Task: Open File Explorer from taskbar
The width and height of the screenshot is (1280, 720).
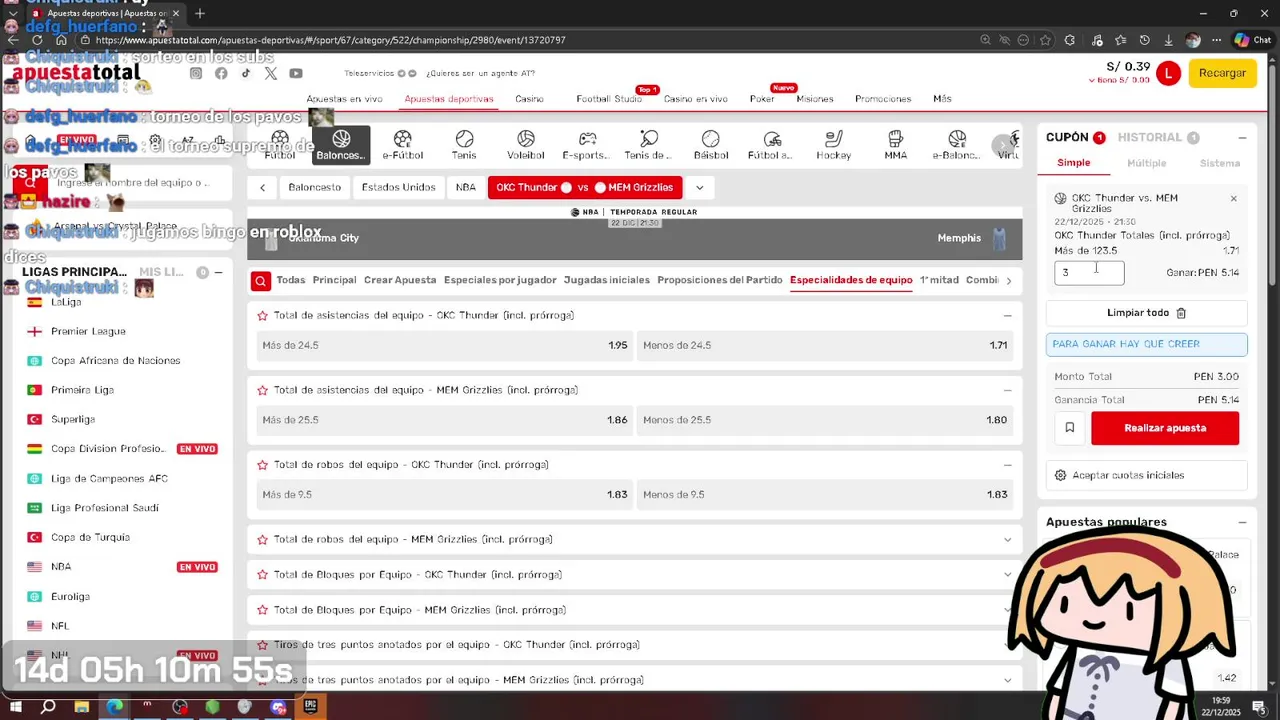Action: click(x=81, y=707)
